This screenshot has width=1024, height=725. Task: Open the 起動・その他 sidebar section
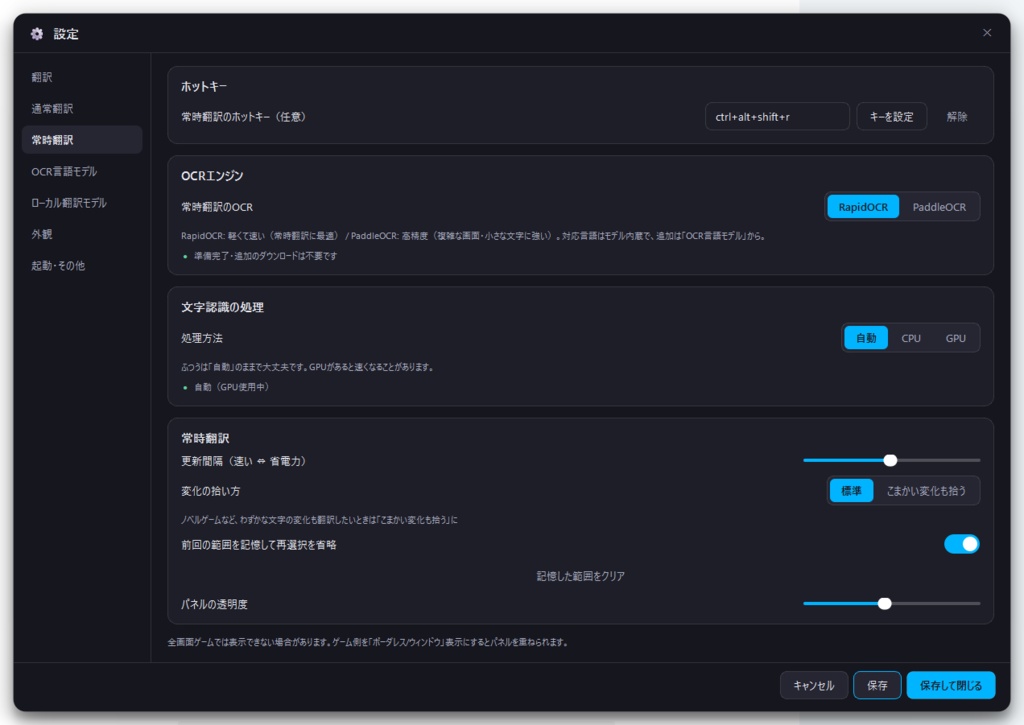[58, 265]
